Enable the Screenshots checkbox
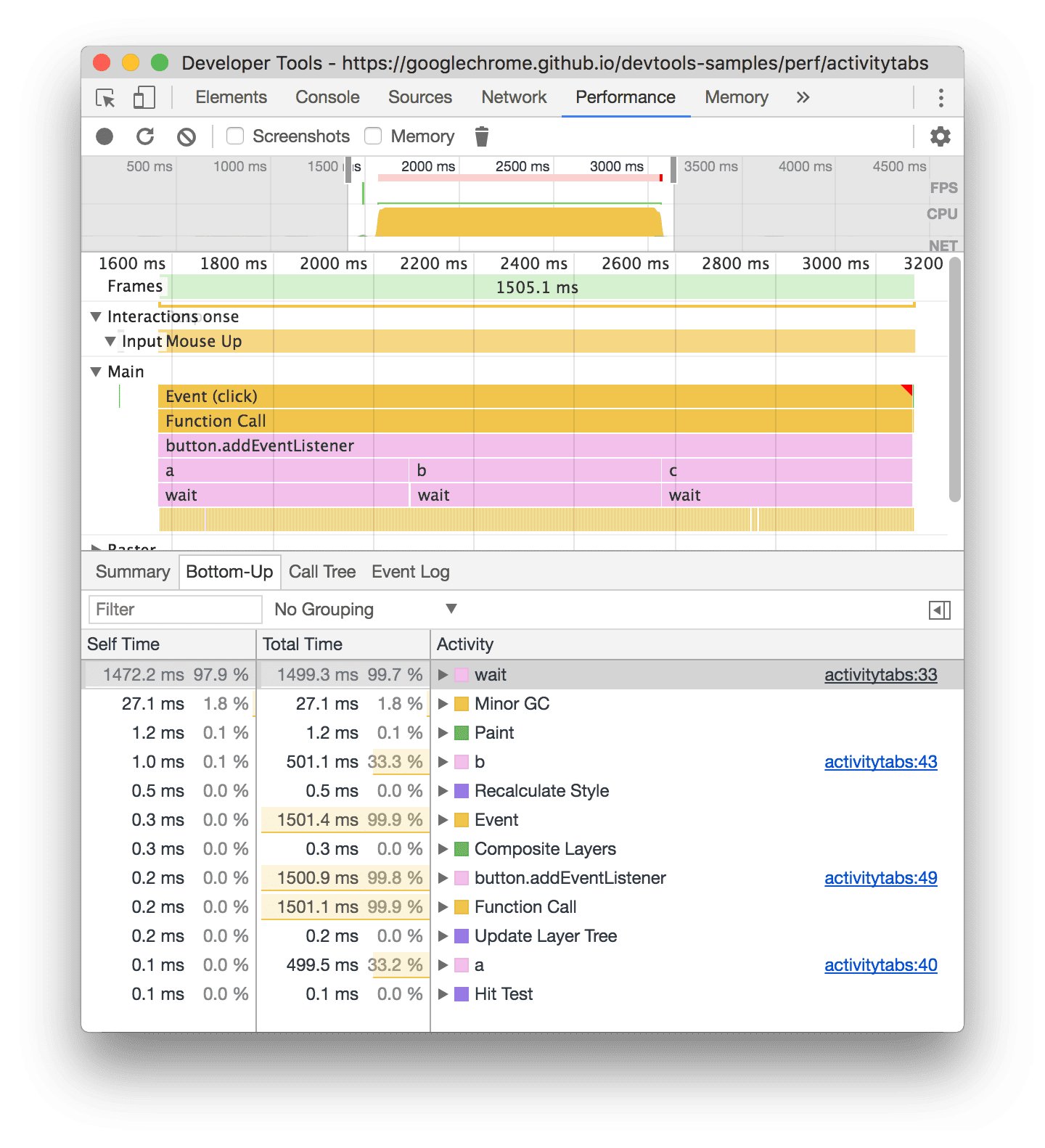Image resolution: width=1045 pixels, height=1148 pixels. (x=235, y=136)
